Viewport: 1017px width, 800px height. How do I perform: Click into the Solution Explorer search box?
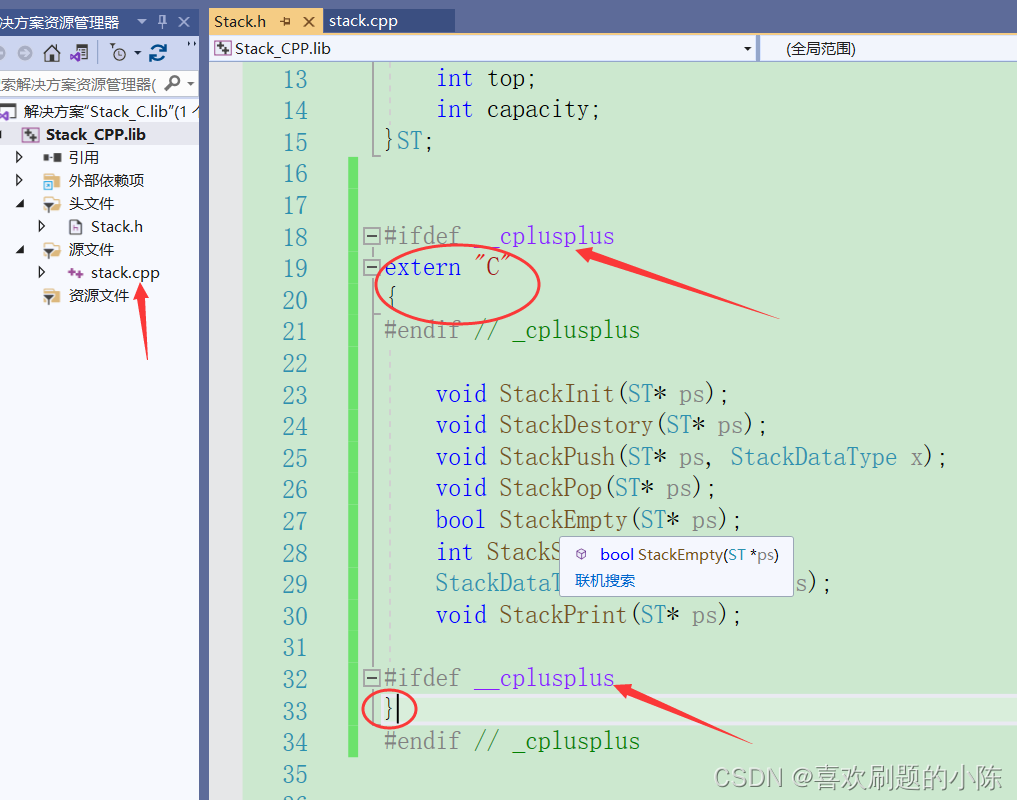click(79, 84)
